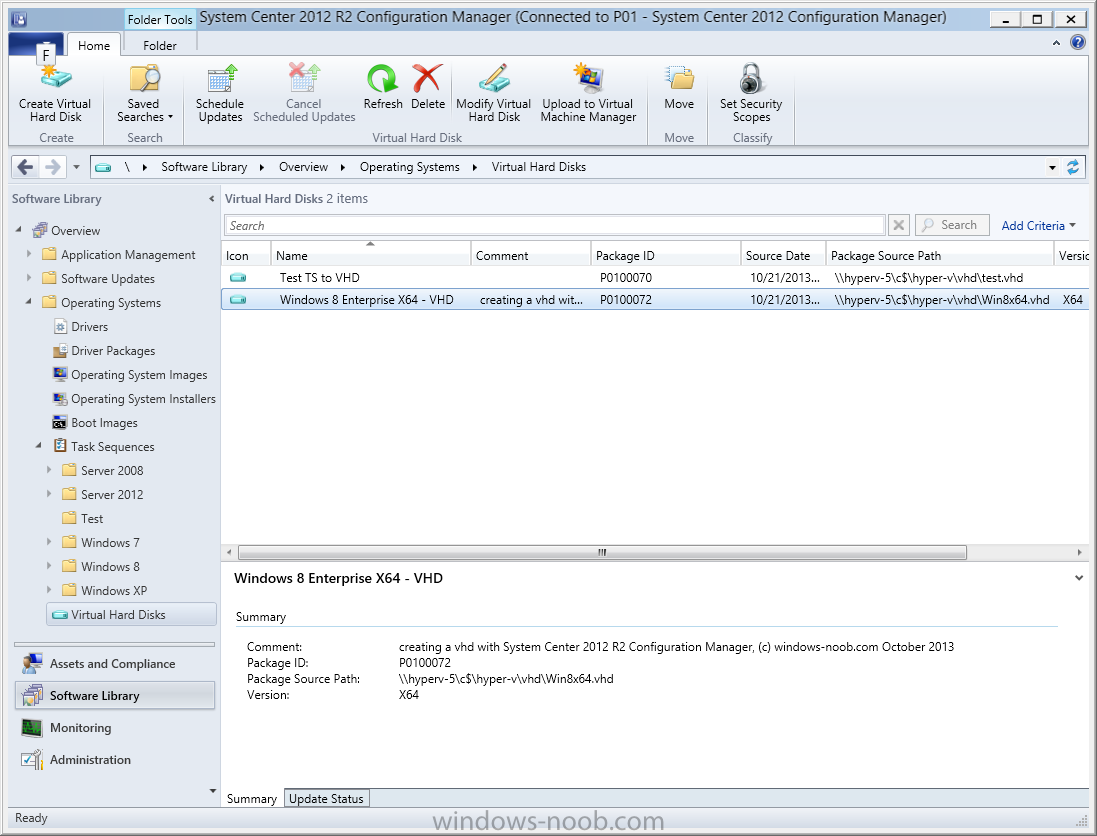Click the Help question mark icon
The image size is (1097, 836).
[1078, 43]
